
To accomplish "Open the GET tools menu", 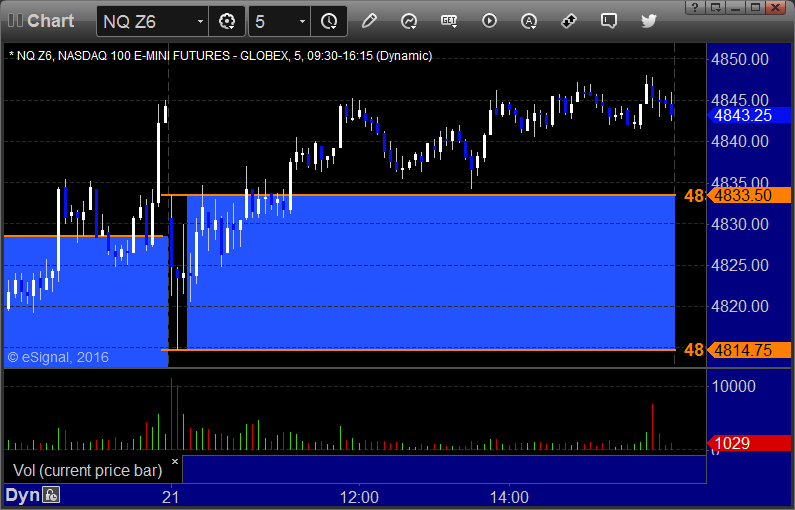I will pos(449,21).
